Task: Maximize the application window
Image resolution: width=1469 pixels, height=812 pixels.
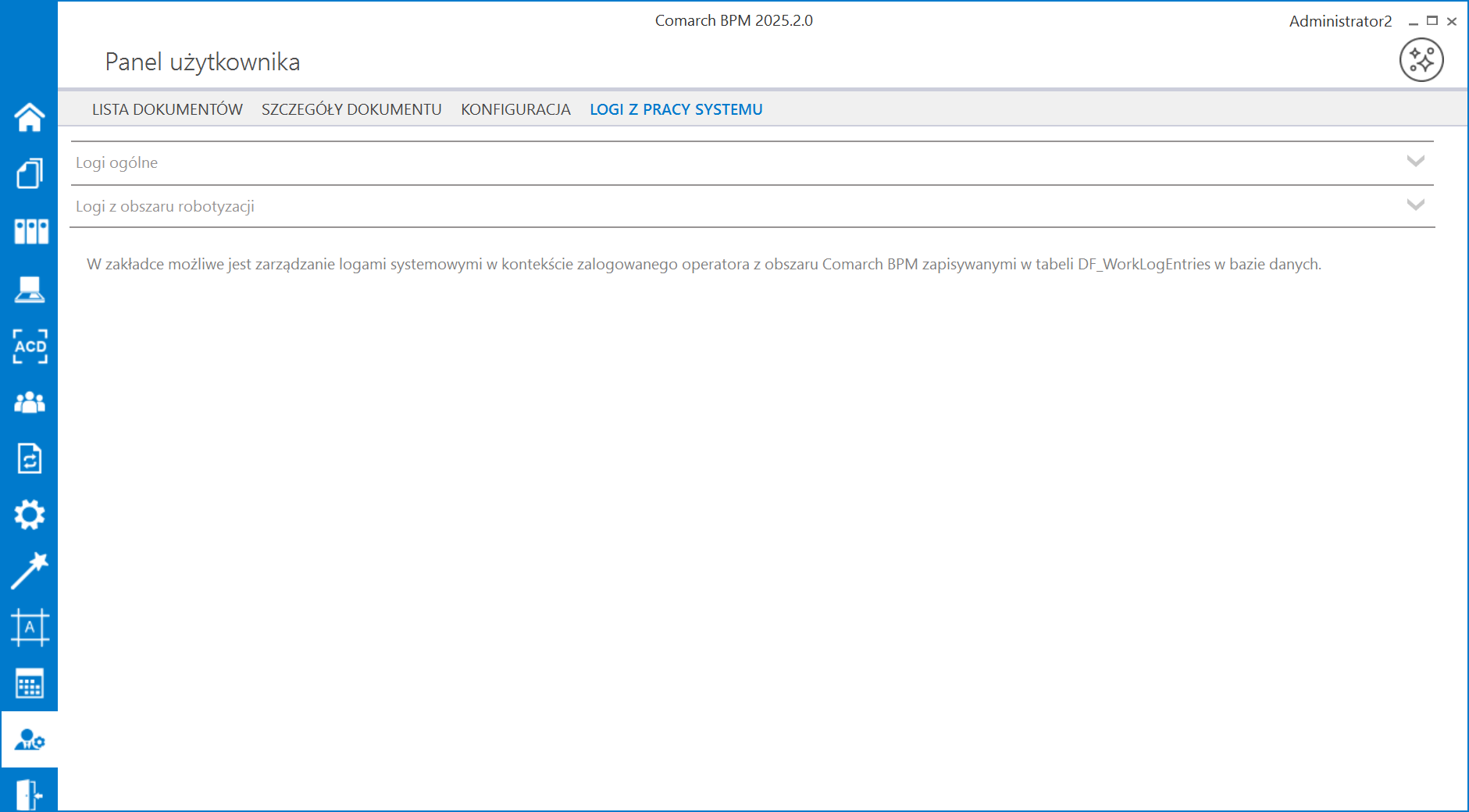Action: (1432, 21)
